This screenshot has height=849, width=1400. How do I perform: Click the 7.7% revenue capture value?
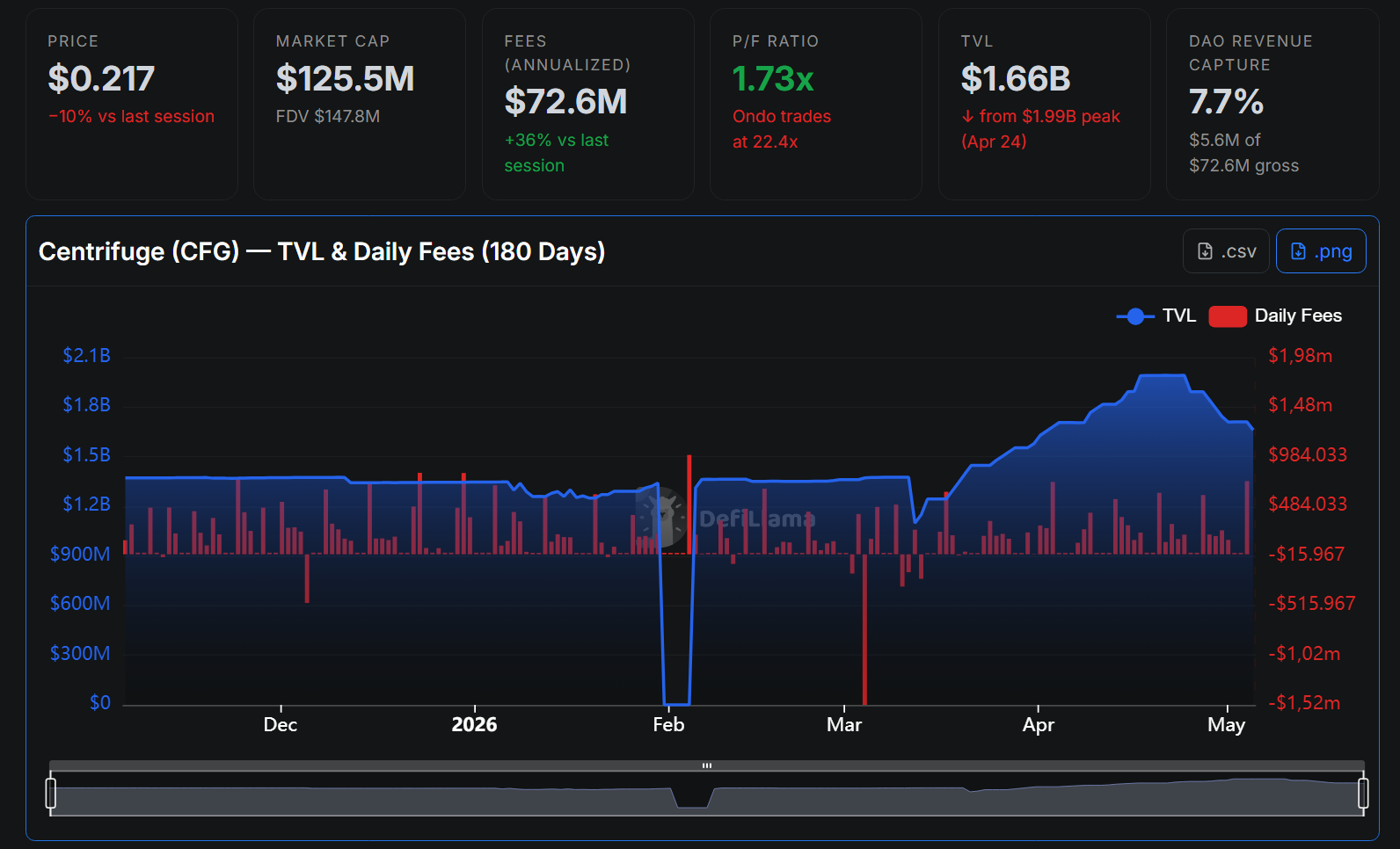1226,102
